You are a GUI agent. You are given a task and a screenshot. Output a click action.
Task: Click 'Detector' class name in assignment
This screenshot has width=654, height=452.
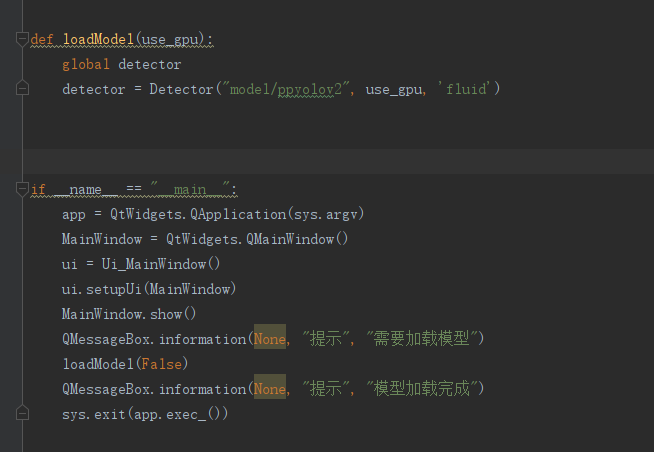181,89
